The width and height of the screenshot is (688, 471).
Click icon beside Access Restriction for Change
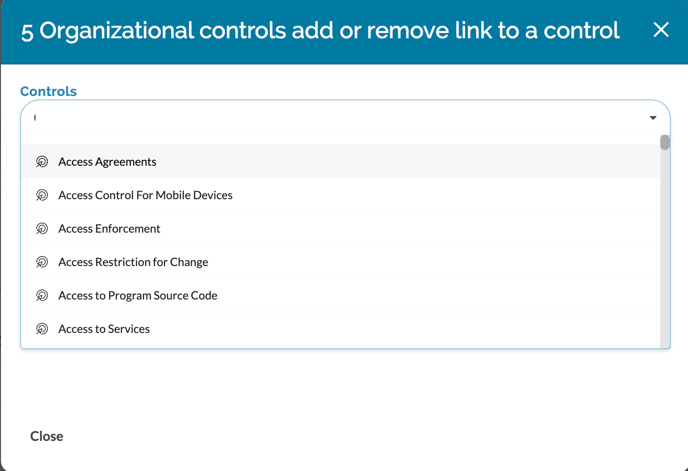pyautogui.click(x=42, y=262)
